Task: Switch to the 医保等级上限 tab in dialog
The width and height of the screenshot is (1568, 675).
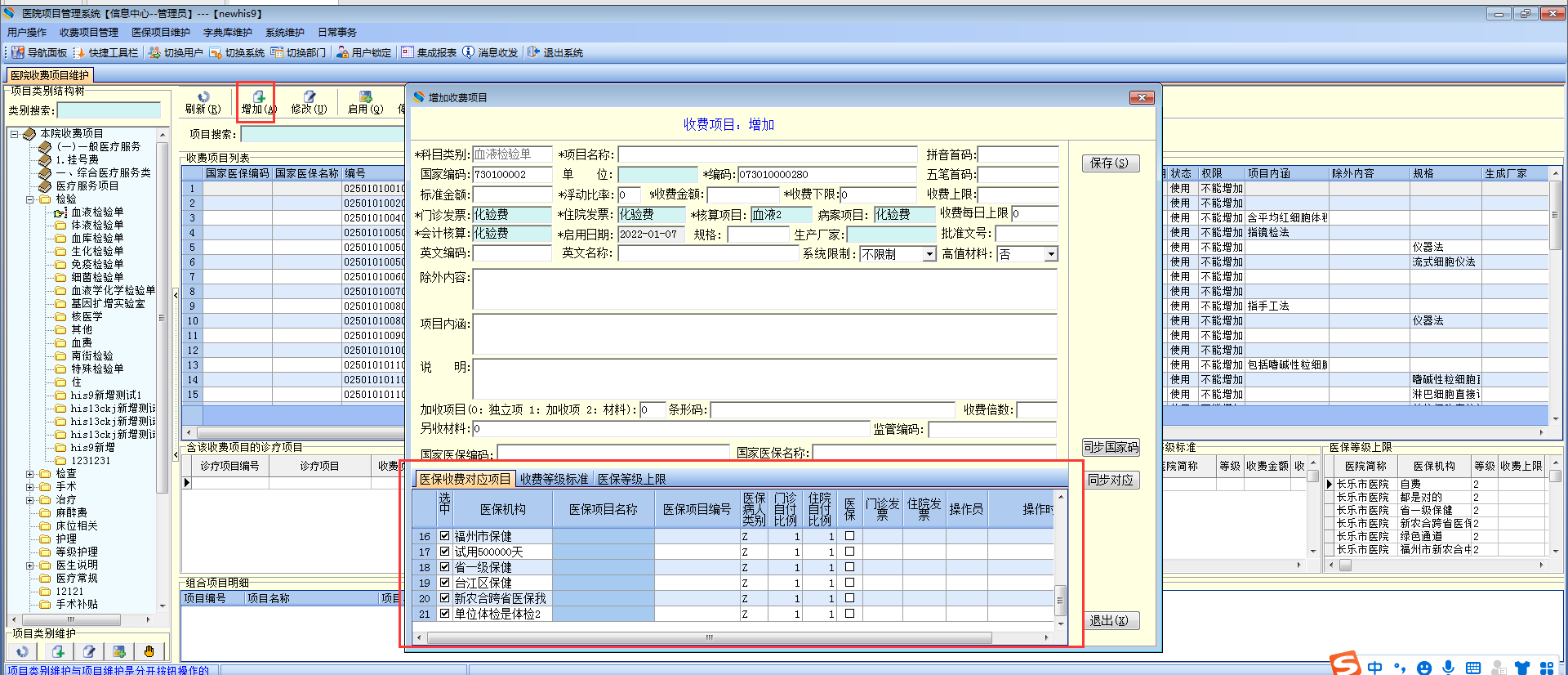Action: click(632, 479)
